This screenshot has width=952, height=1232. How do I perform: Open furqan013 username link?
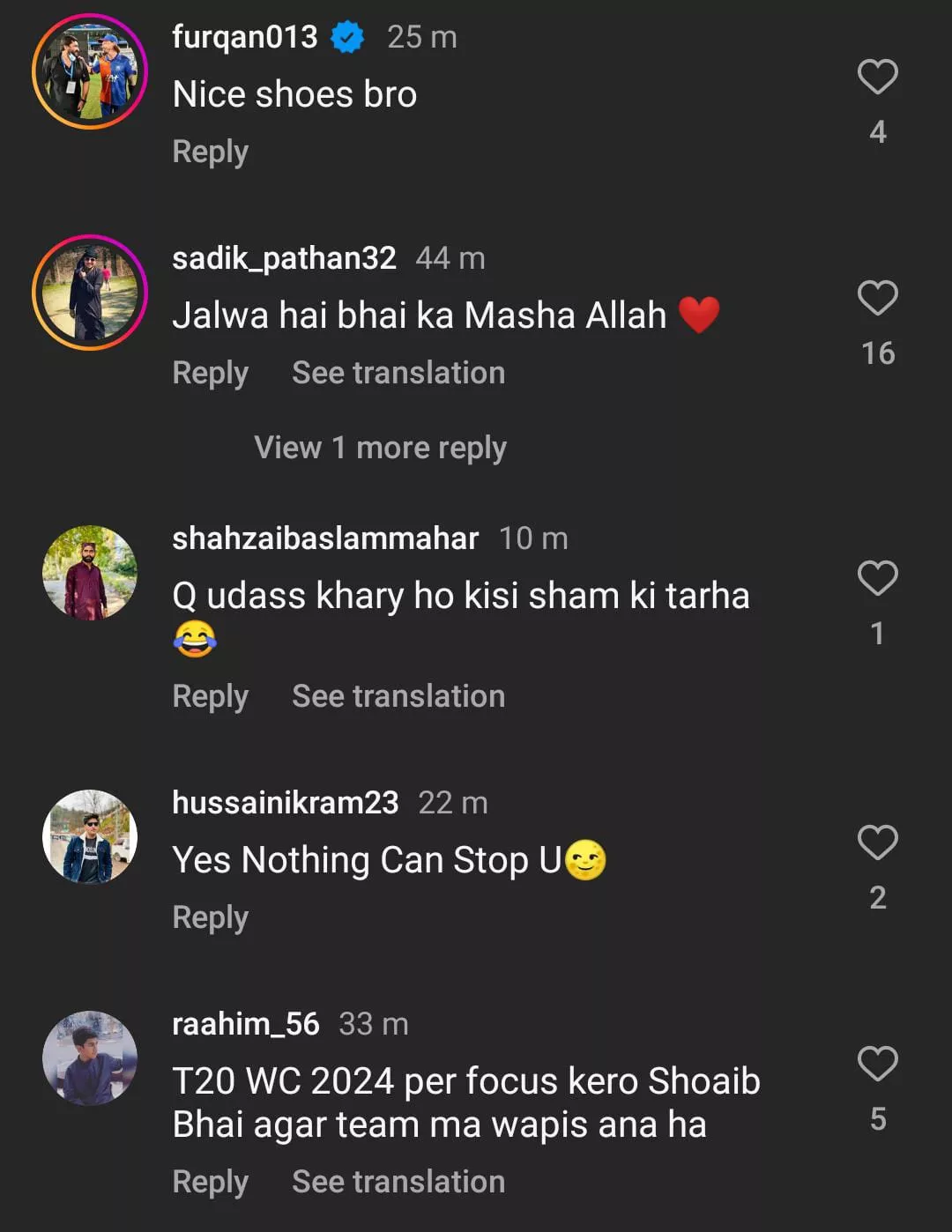pos(244,37)
